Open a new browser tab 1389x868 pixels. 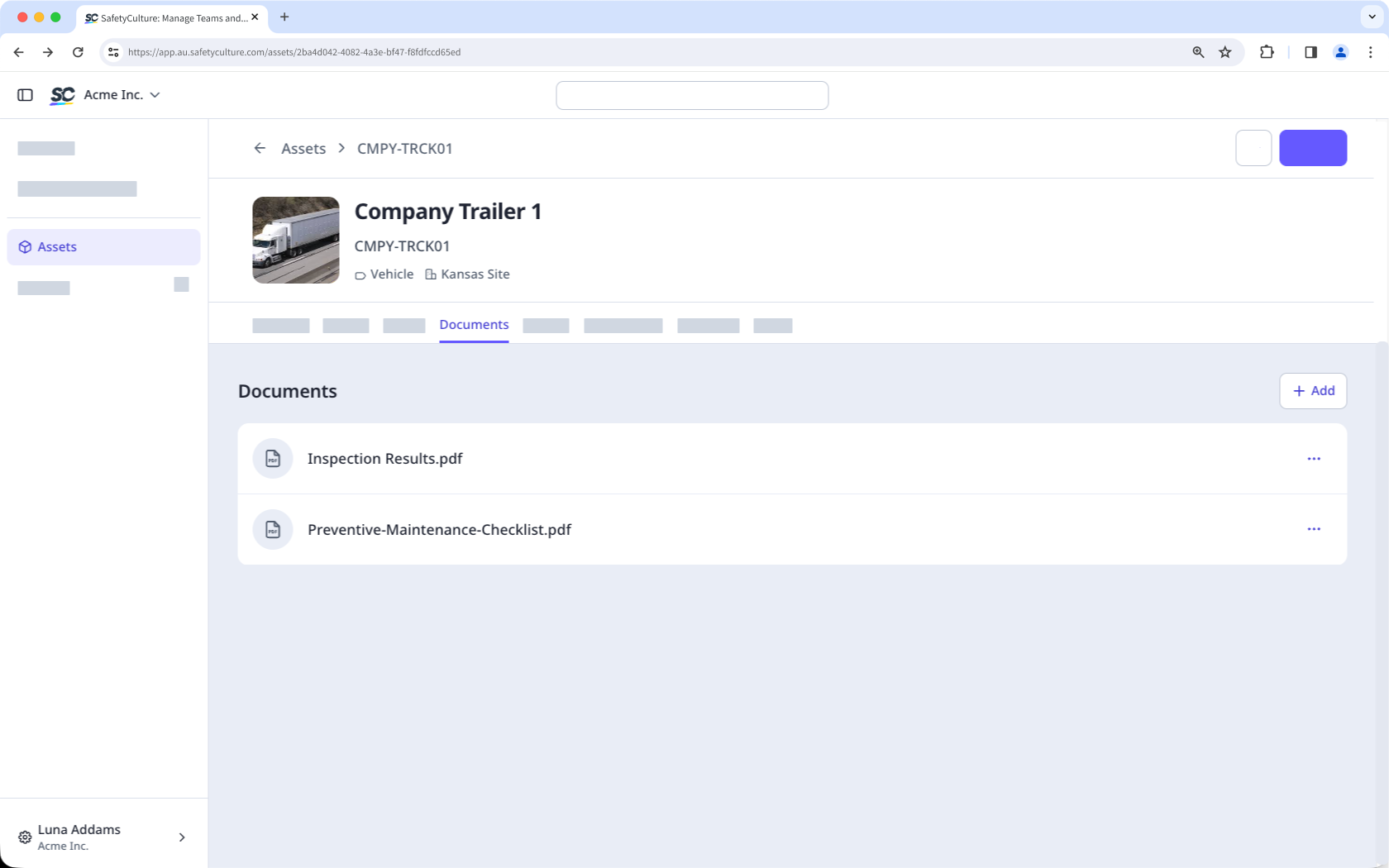tap(284, 17)
